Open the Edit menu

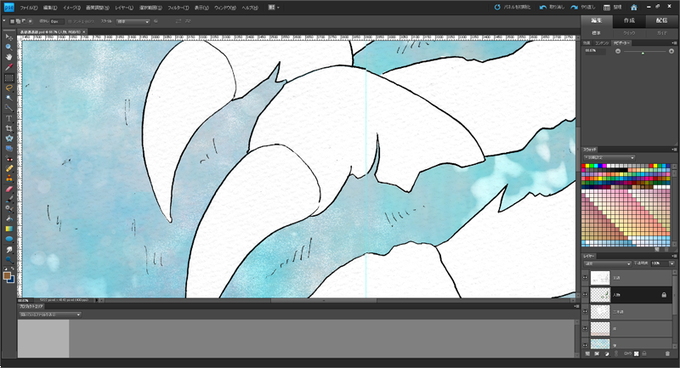tap(50, 8)
